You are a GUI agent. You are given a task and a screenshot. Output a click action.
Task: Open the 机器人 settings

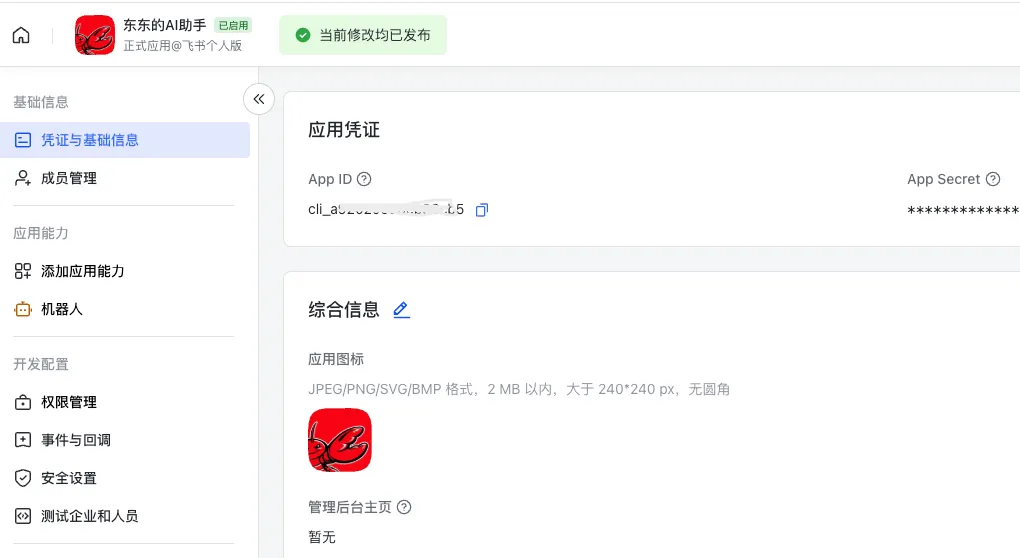(125, 309)
